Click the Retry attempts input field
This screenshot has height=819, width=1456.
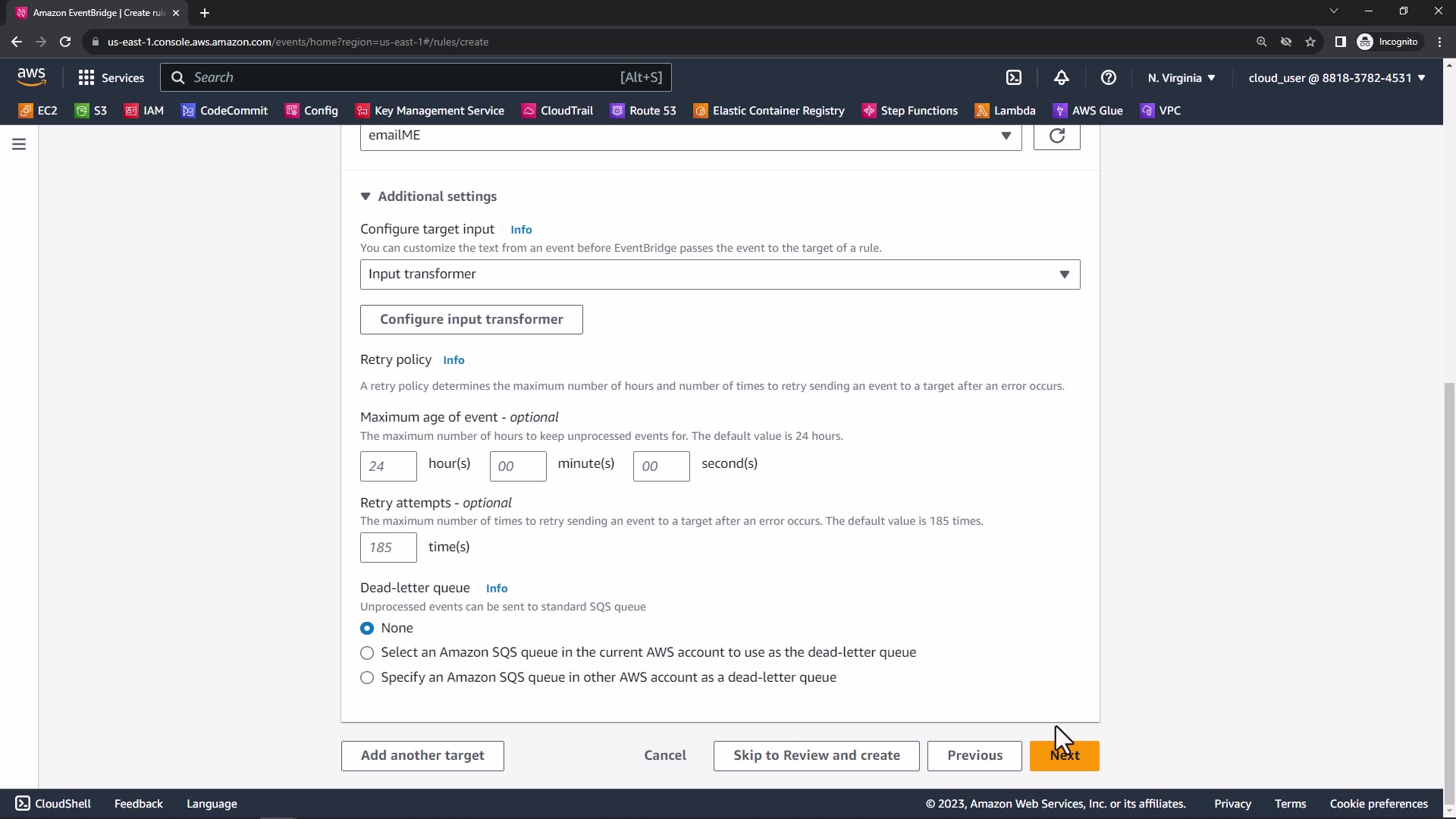388,548
